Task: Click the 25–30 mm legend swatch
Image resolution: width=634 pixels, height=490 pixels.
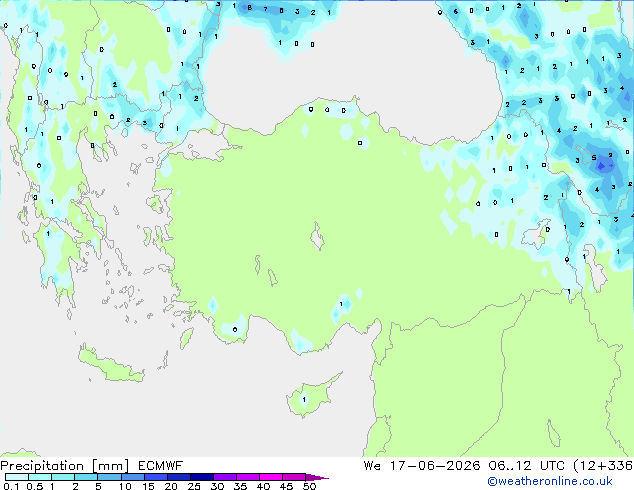Action: (202, 477)
